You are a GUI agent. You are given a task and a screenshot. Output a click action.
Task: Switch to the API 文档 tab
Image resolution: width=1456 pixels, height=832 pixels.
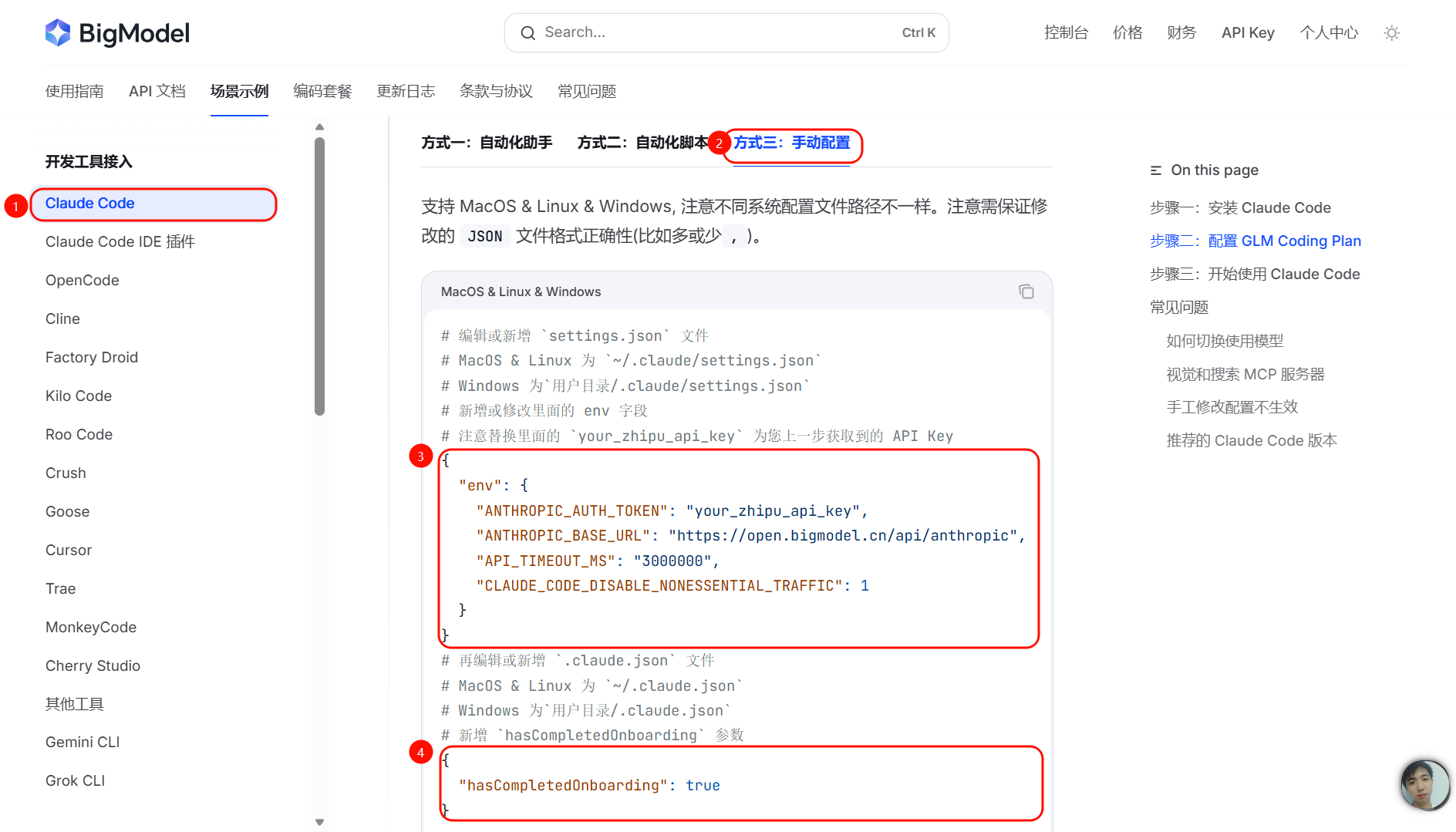[x=157, y=91]
